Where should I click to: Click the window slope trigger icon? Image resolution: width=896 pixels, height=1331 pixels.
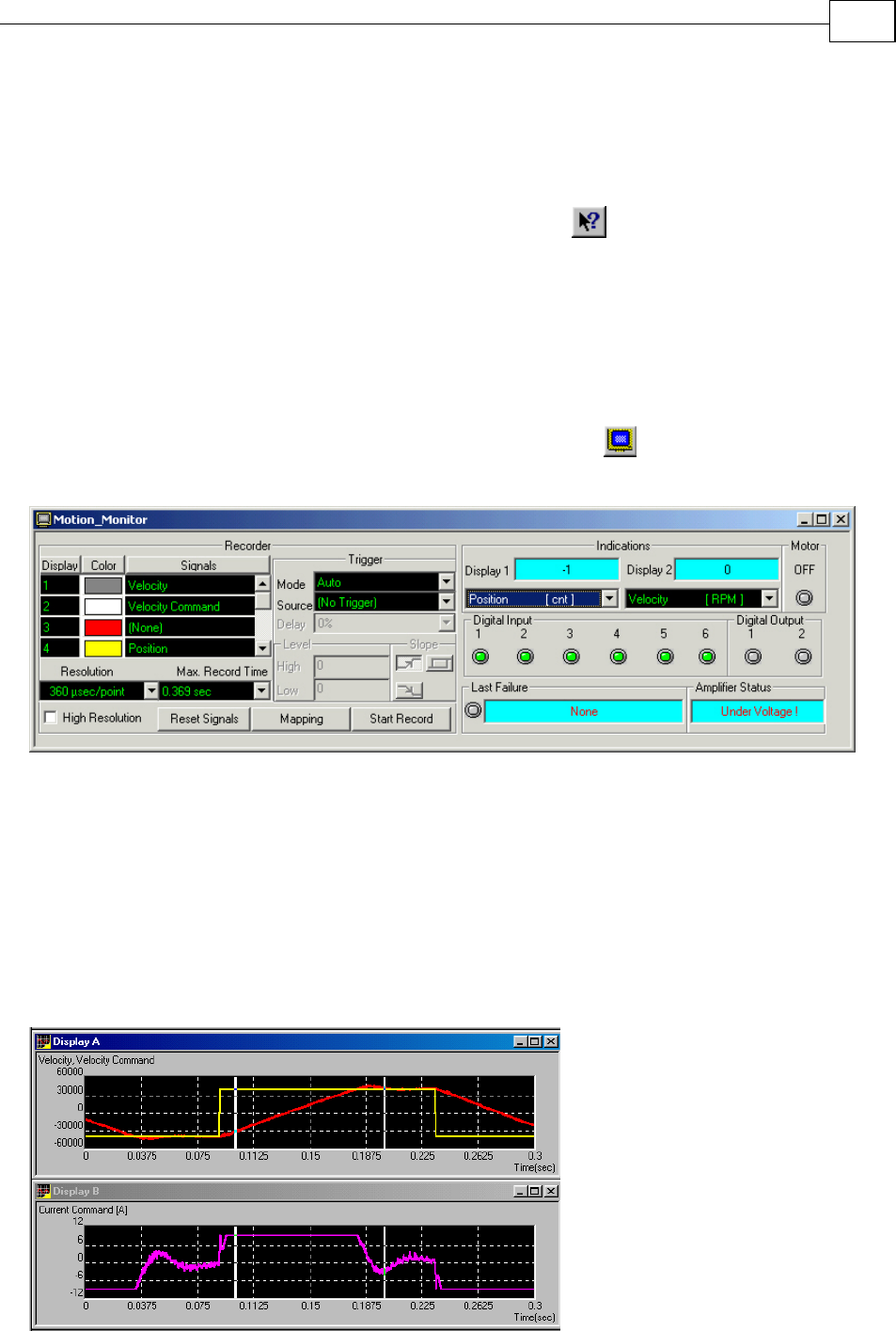[440, 663]
